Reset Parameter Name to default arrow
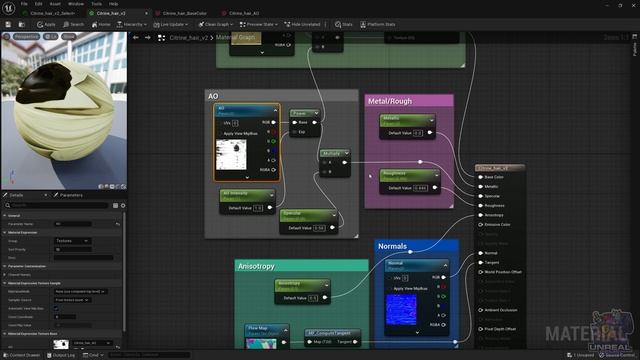The height and width of the screenshot is (360, 640). click(118, 224)
